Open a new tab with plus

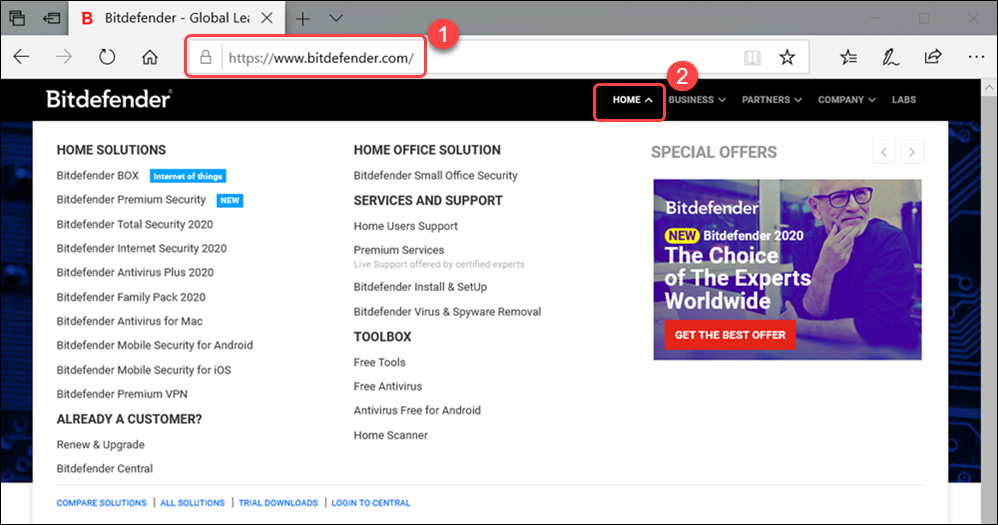pos(303,18)
